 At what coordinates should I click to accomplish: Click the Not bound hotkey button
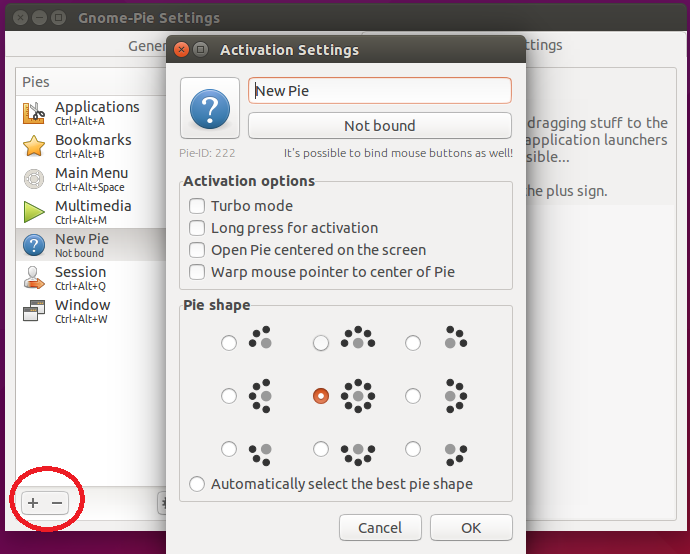(x=380, y=125)
